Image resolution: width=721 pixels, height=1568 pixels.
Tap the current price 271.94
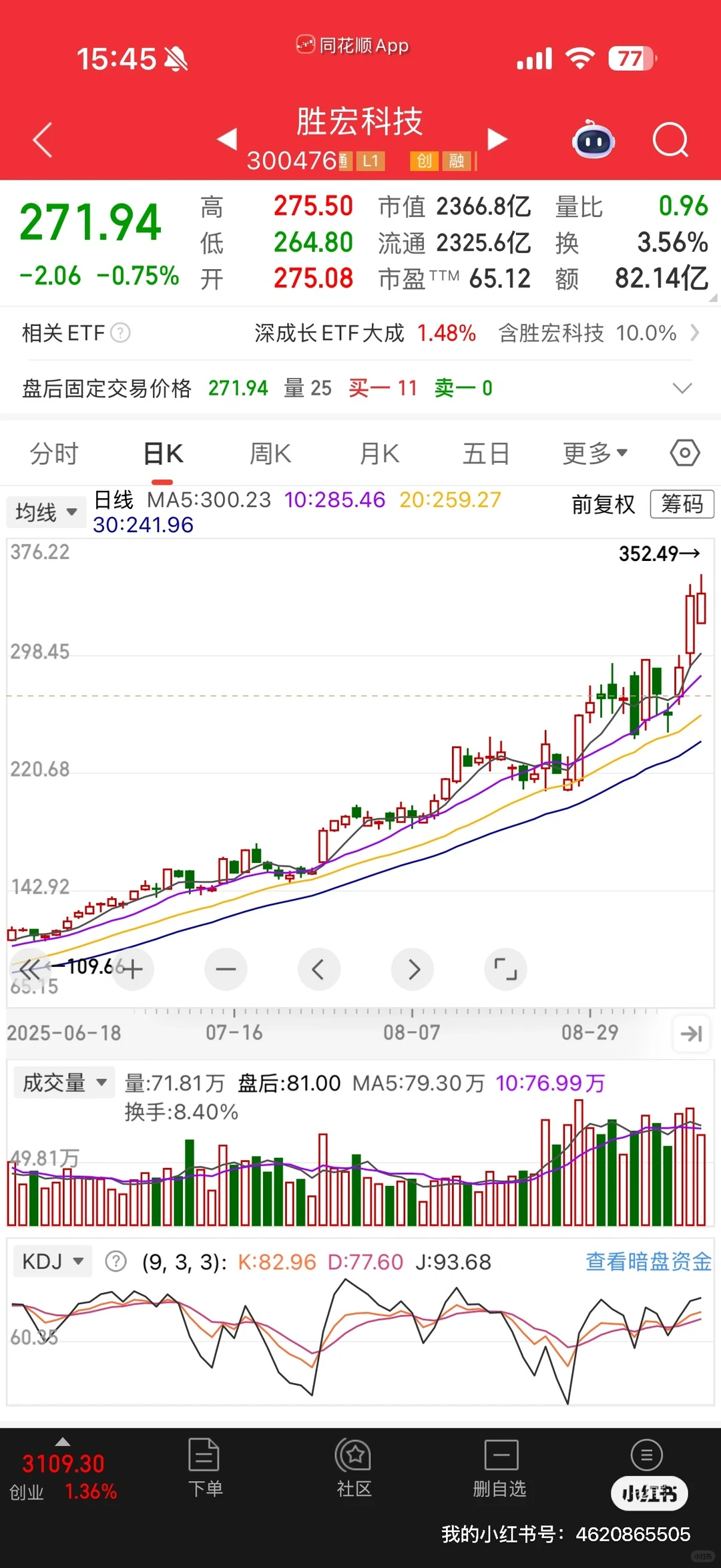91,222
